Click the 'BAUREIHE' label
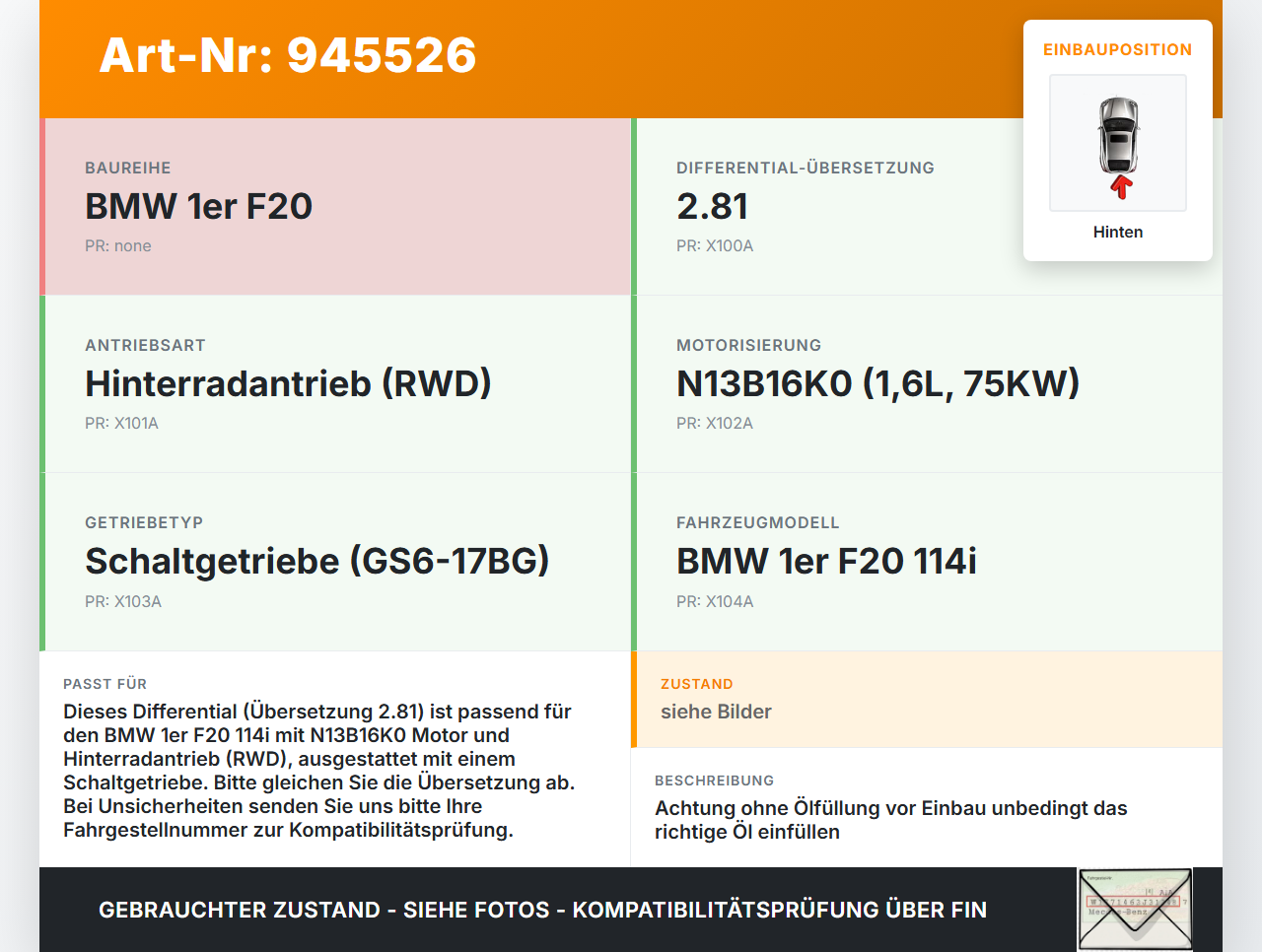1262x952 pixels. click(128, 168)
